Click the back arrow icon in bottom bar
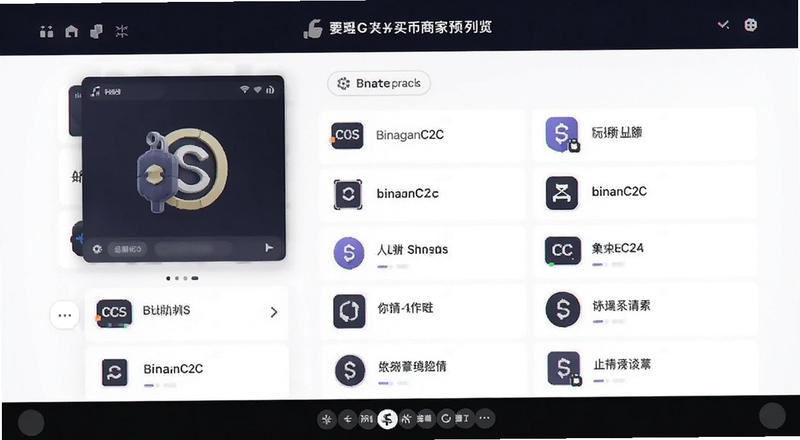Screen dimensions: 800x440 [x=347, y=419]
